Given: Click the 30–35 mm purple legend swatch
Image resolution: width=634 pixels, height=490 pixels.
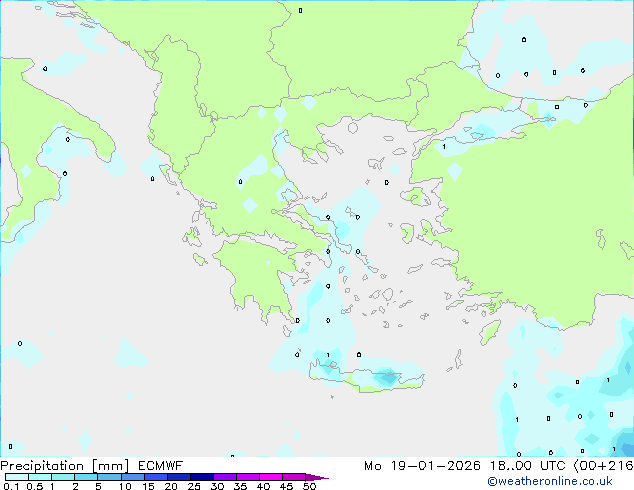Looking at the screenshot, I should coord(225,477).
